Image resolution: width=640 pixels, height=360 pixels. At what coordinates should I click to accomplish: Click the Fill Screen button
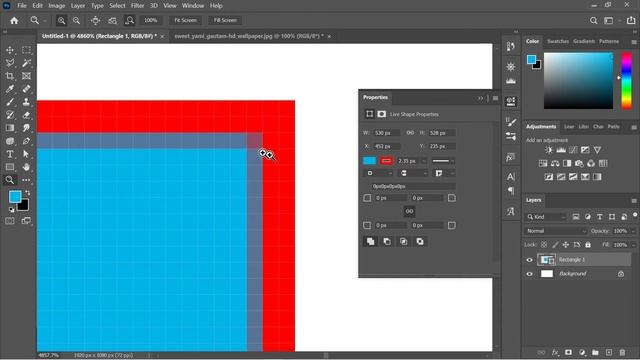pyautogui.click(x=225, y=20)
